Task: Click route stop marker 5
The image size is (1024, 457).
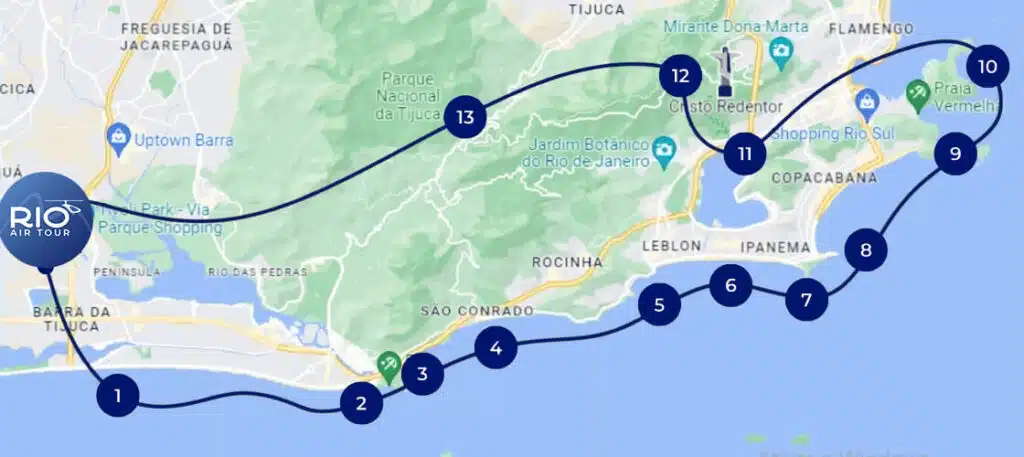Action: coord(659,305)
